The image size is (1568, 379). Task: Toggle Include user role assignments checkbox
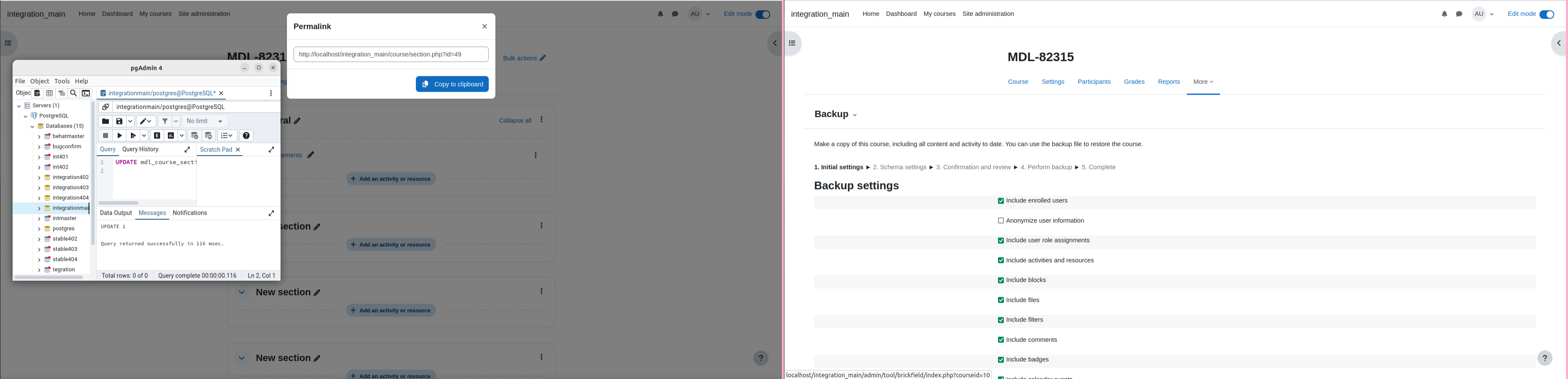(x=1000, y=241)
